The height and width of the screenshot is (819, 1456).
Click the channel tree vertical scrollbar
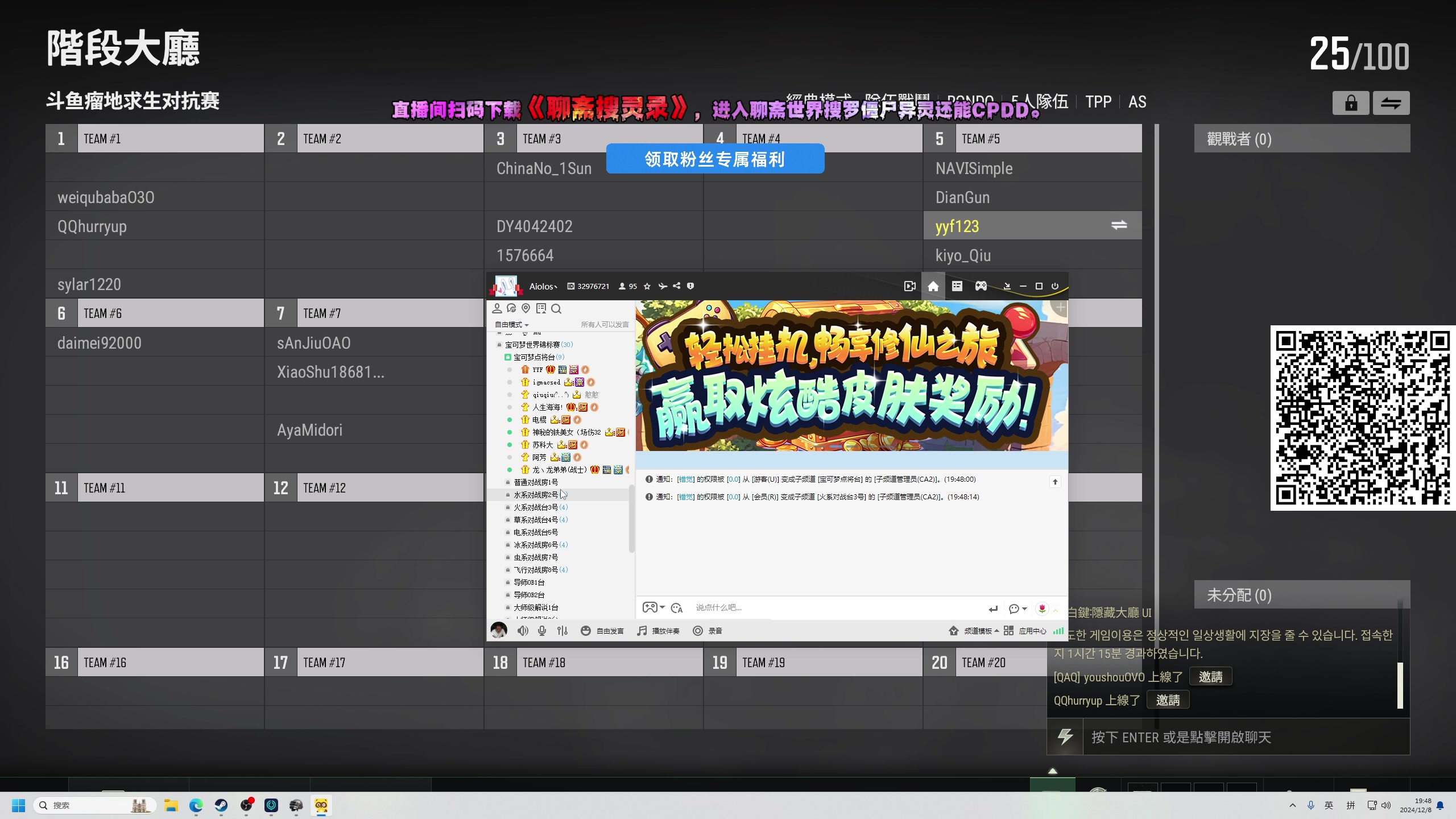631,518
